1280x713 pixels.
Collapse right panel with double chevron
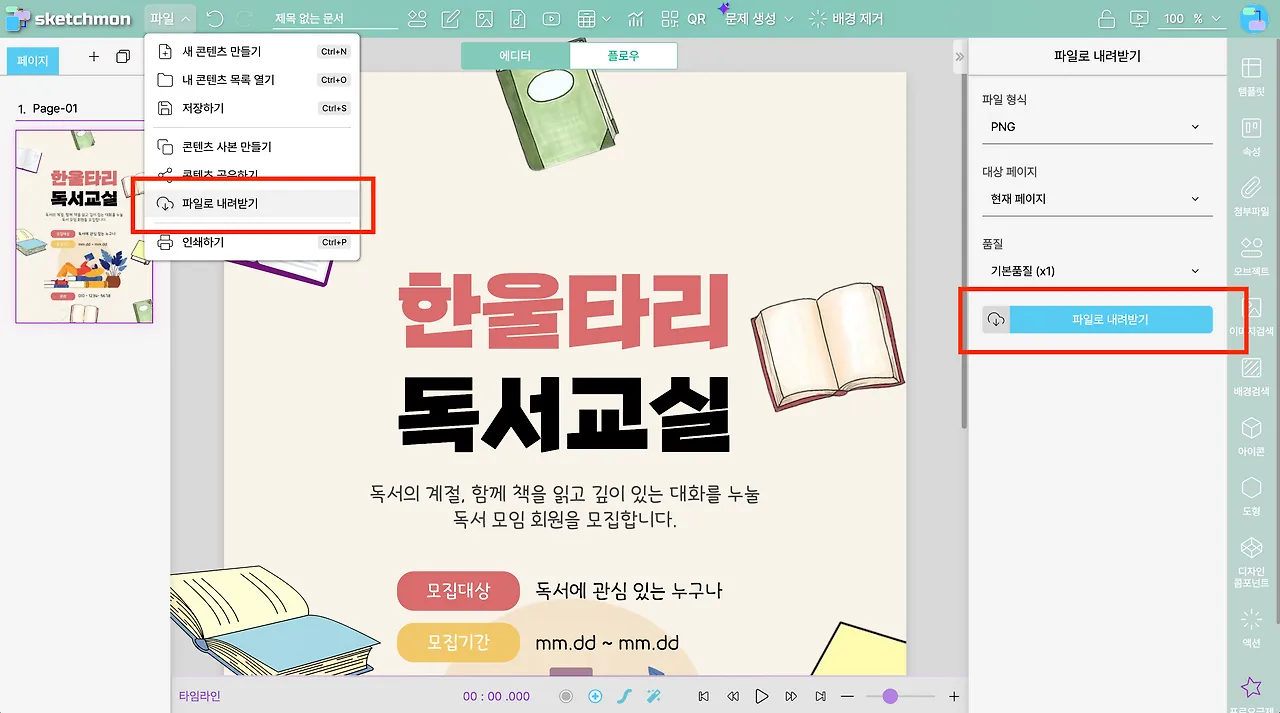[x=959, y=57]
